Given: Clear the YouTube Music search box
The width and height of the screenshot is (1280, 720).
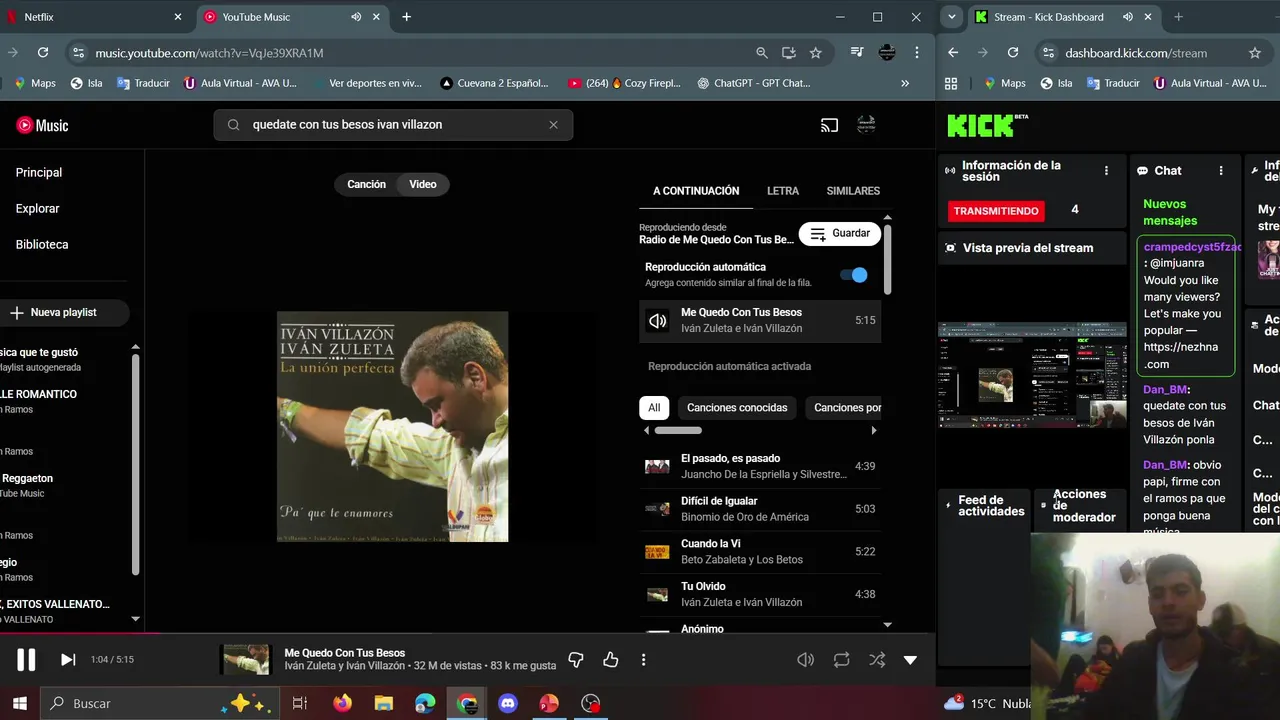Looking at the screenshot, I should 553,125.
